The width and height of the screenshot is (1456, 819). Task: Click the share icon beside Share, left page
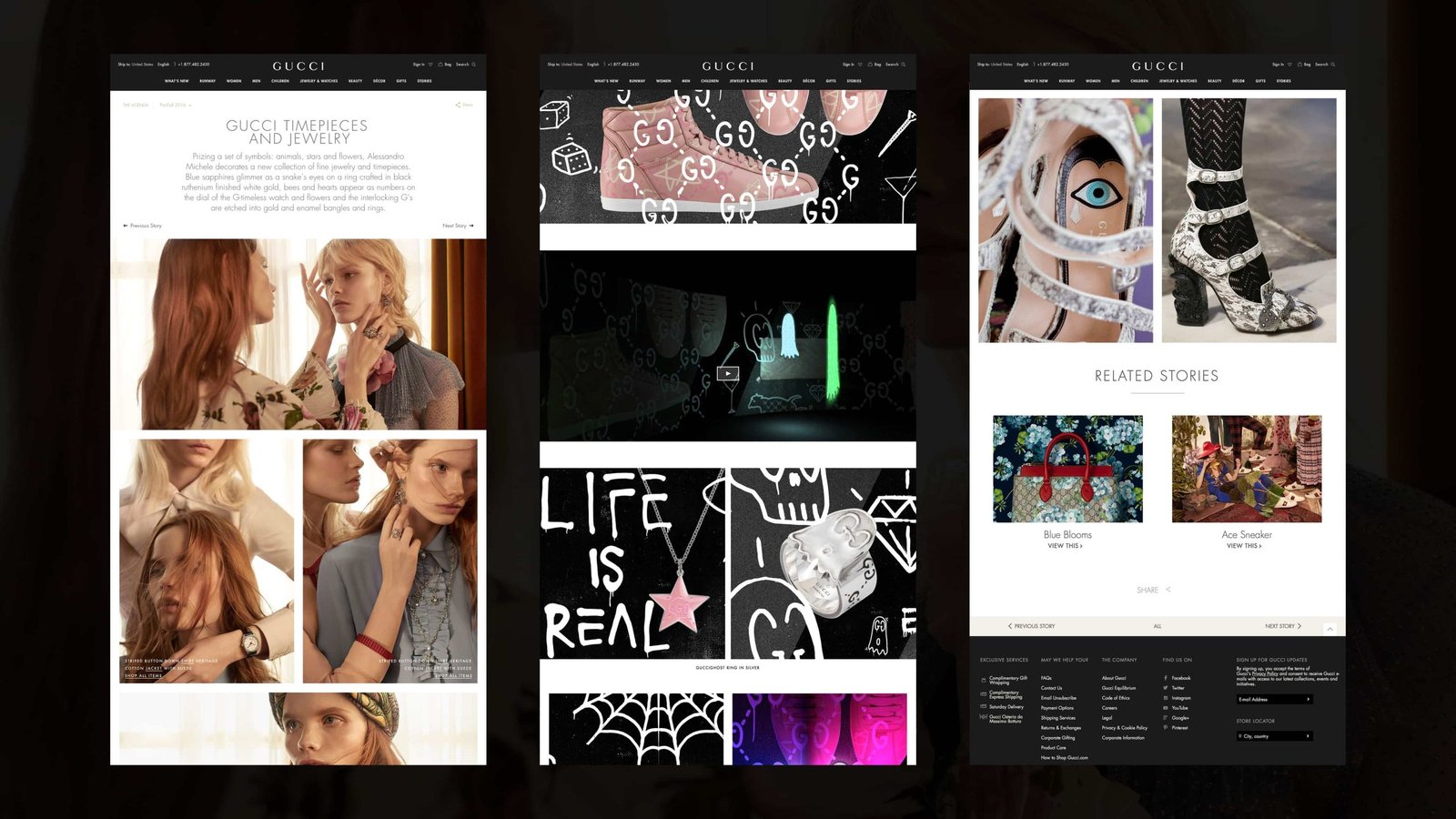point(458,105)
